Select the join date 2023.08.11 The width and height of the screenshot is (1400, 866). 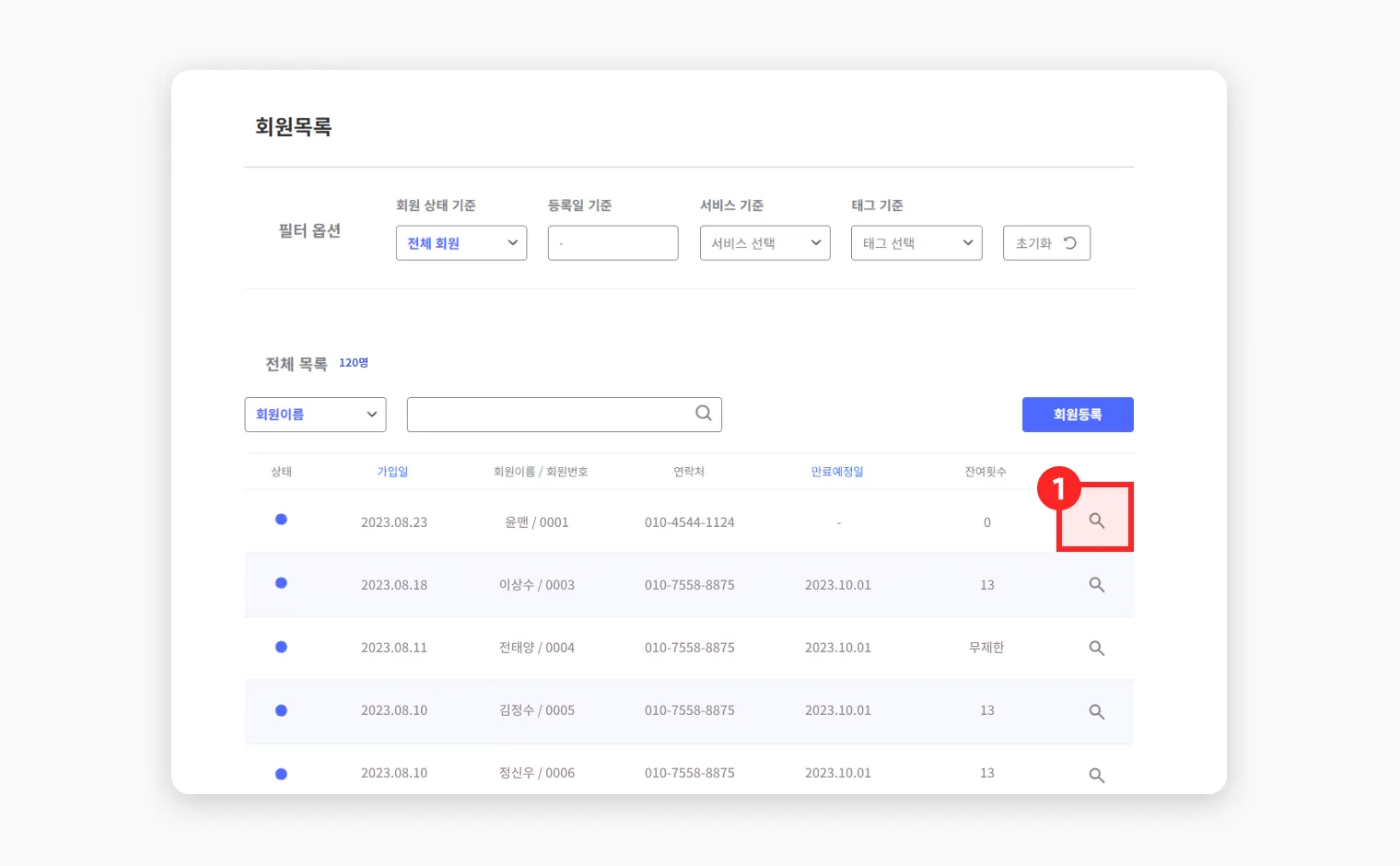[x=394, y=648]
